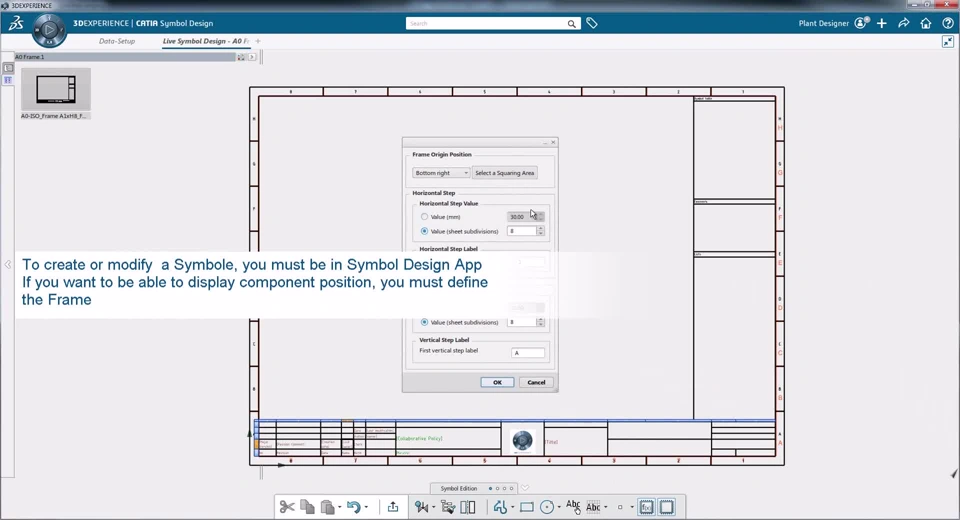Click the Copy tool in the action bar
Image resolution: width=960 pixels, height=520 pixels.
307,507
